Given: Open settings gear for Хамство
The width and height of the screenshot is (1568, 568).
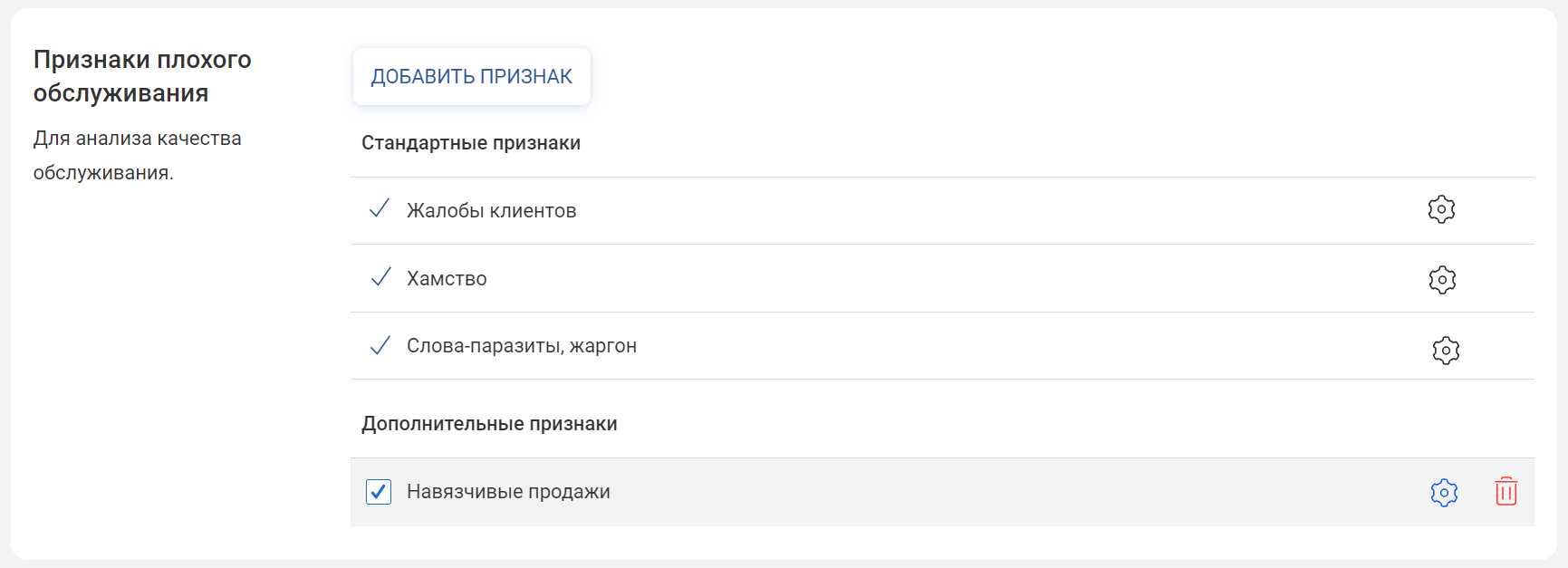Looking at the screenshot, I should pyautogui.click(x=1441, y=279).
